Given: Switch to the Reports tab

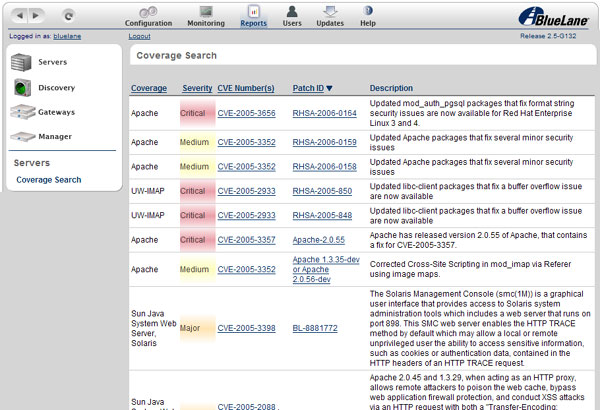Looking at the screenshot, I should (253, 15).
